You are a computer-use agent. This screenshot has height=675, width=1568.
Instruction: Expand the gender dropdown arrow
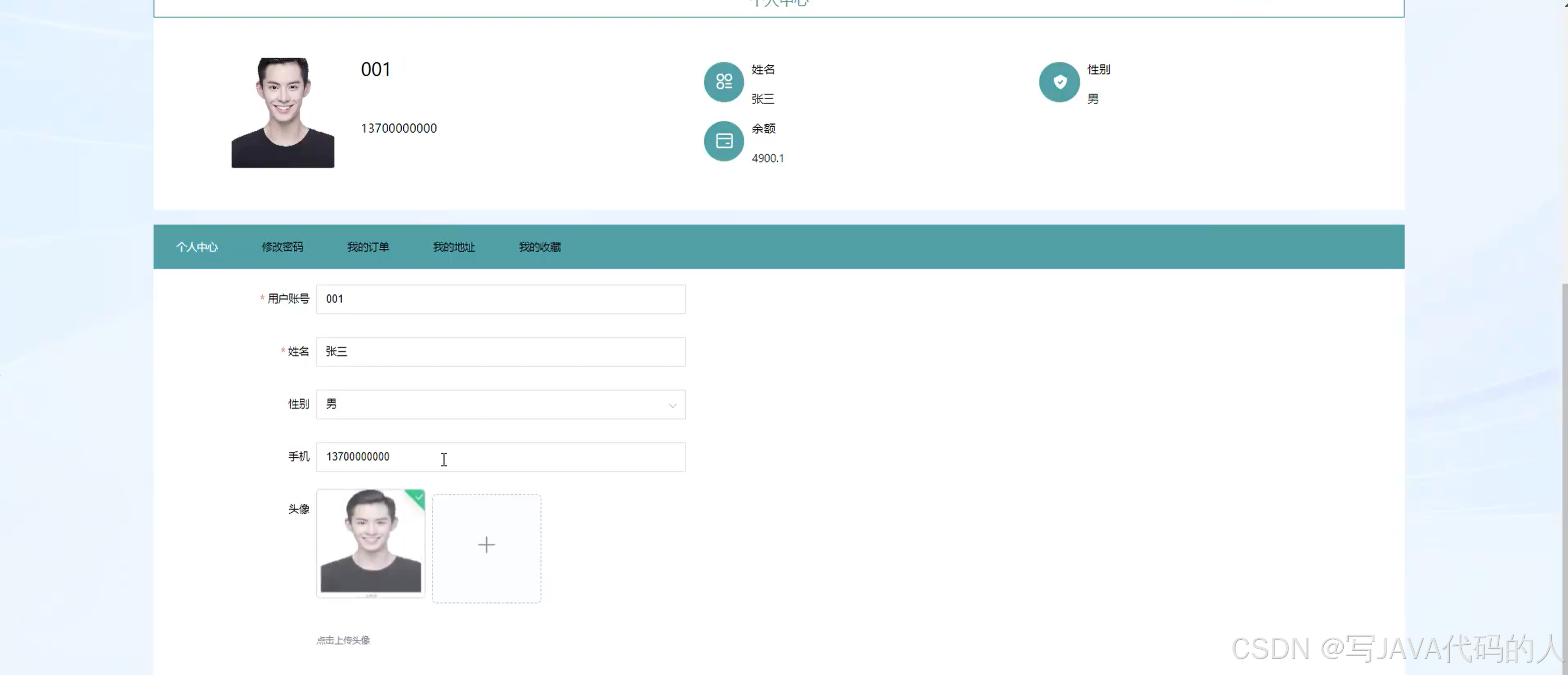coord(672,405)
